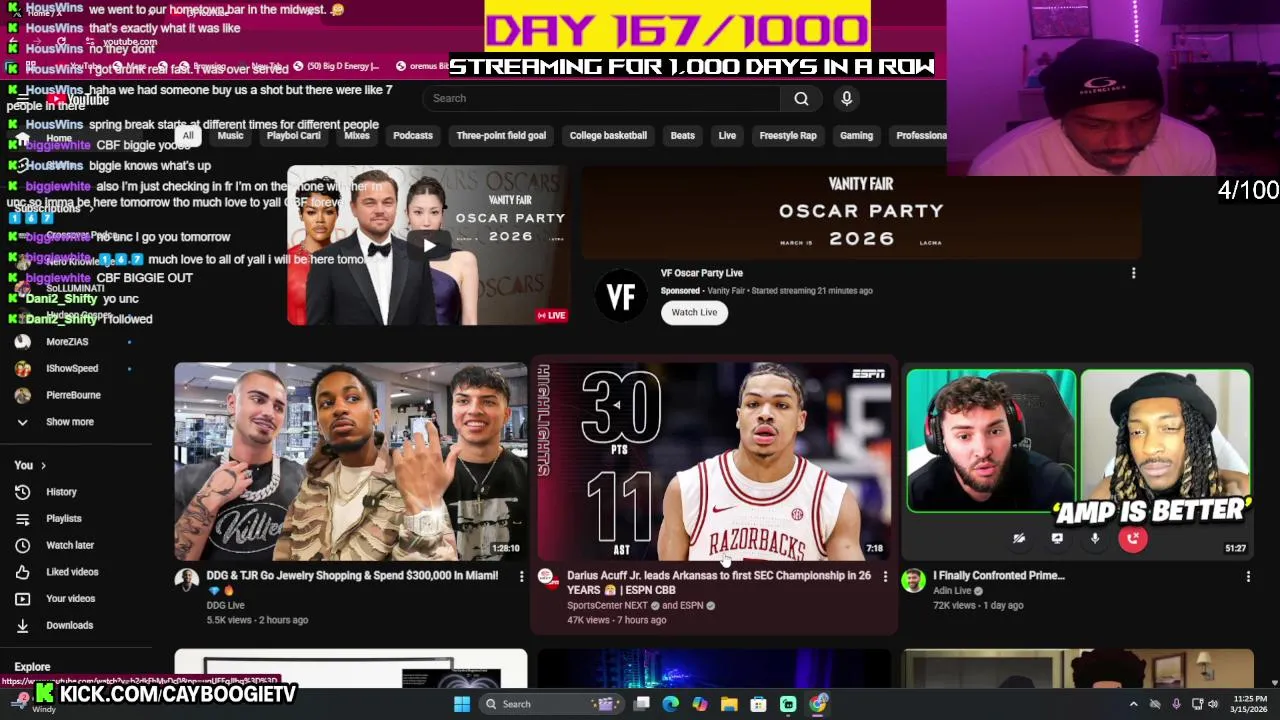Select the College basketball filter chip
The height and width of the screenshot is (720, 1280).
click(608, 136)
